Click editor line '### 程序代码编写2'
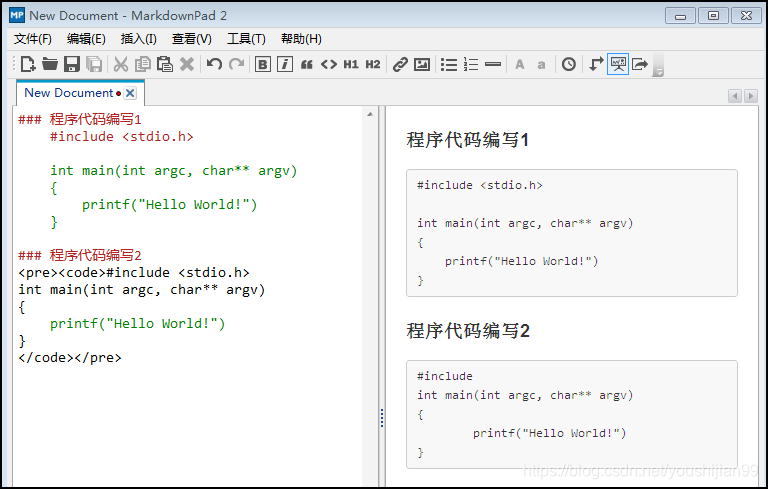The image size is (768, 489). pos(80,255)
